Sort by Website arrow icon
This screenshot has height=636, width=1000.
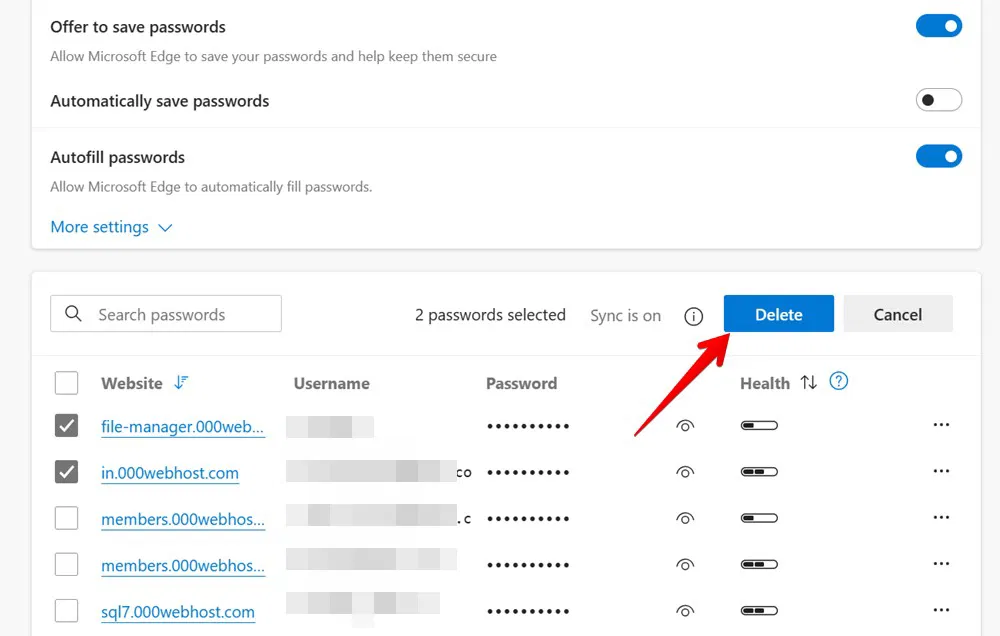coord(181,383)
